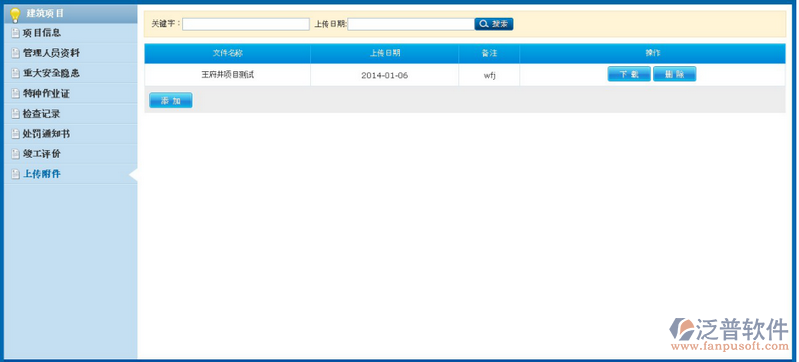Screen dimensions: 799x362
Task: Click the document icon beside 特种作业证
Action: coord(16,94)
